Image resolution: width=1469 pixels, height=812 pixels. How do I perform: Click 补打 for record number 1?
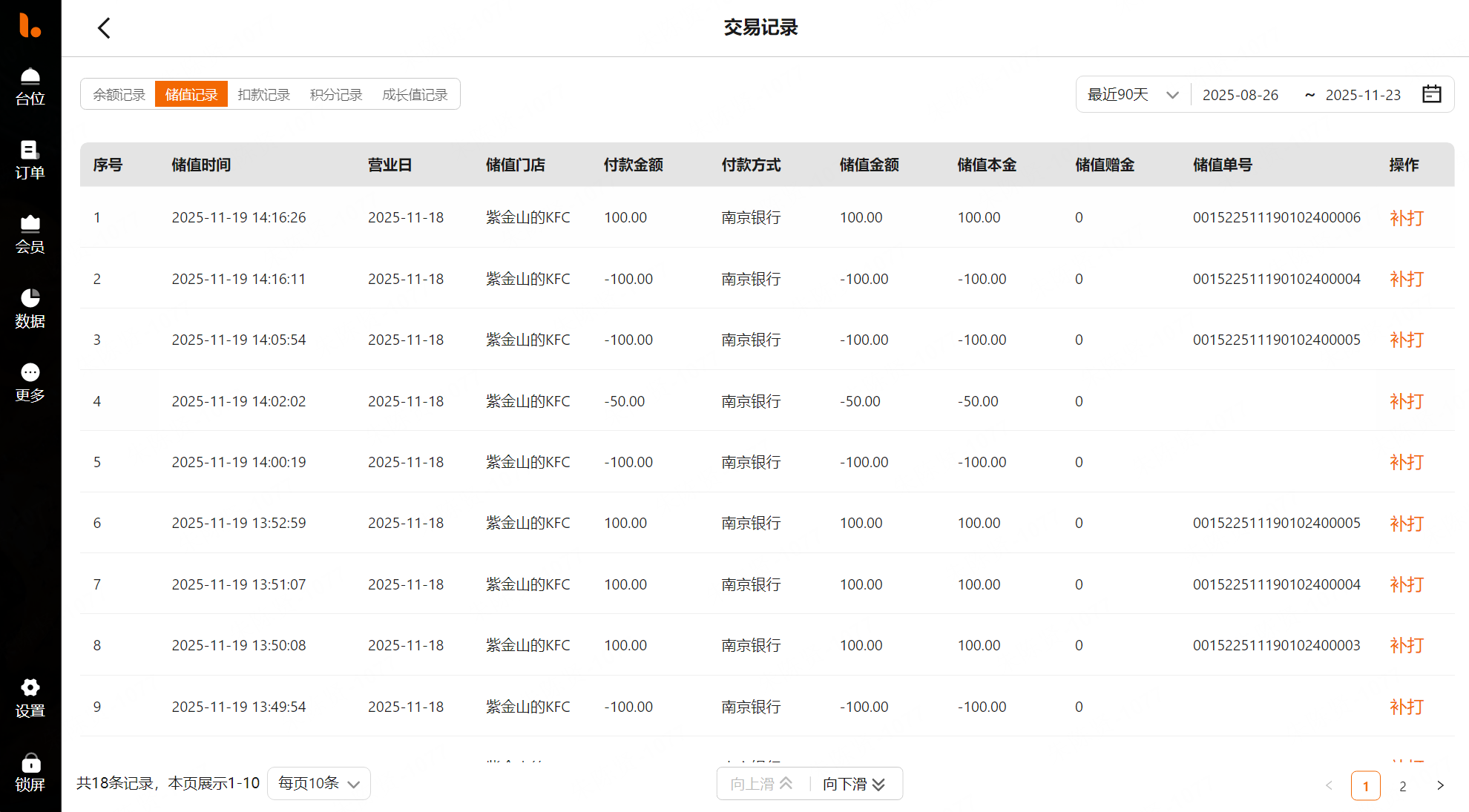click(x=1406, y=218)
